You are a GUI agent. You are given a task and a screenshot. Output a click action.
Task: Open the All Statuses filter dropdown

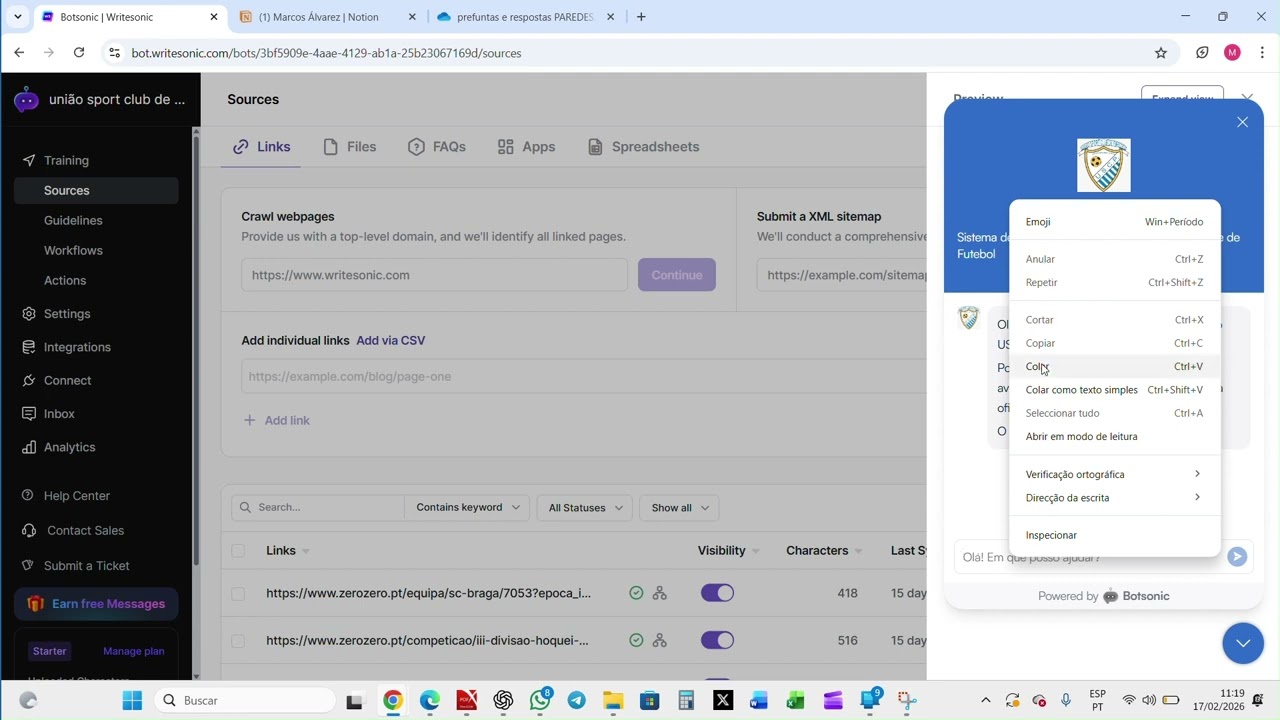tap(585, 508)
